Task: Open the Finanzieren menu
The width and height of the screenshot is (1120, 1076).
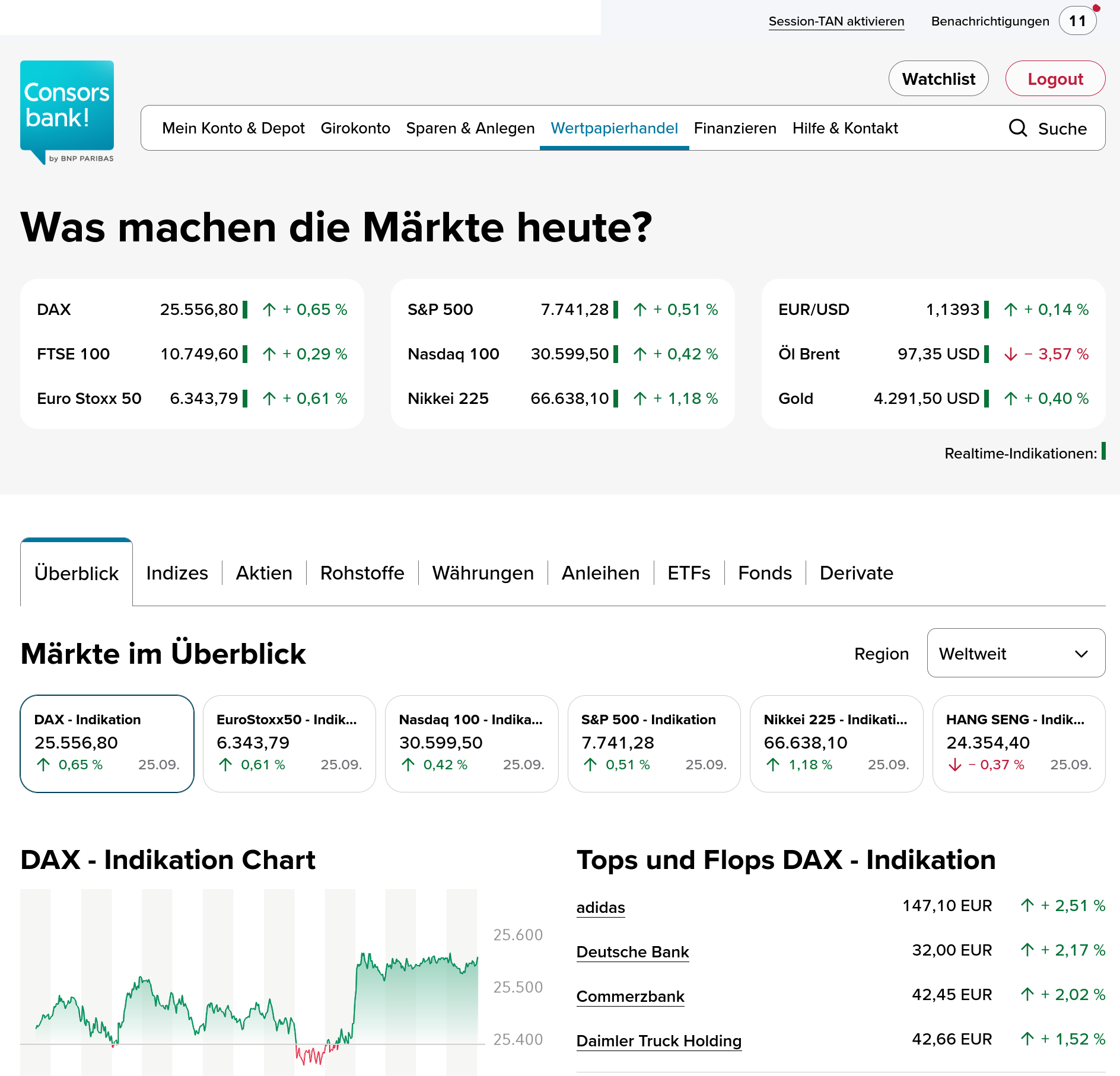Action: [x=735, y=128]
